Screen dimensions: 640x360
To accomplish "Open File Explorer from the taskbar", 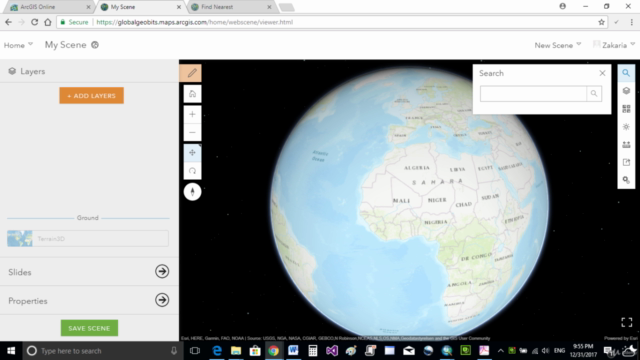I will [236, 351].
